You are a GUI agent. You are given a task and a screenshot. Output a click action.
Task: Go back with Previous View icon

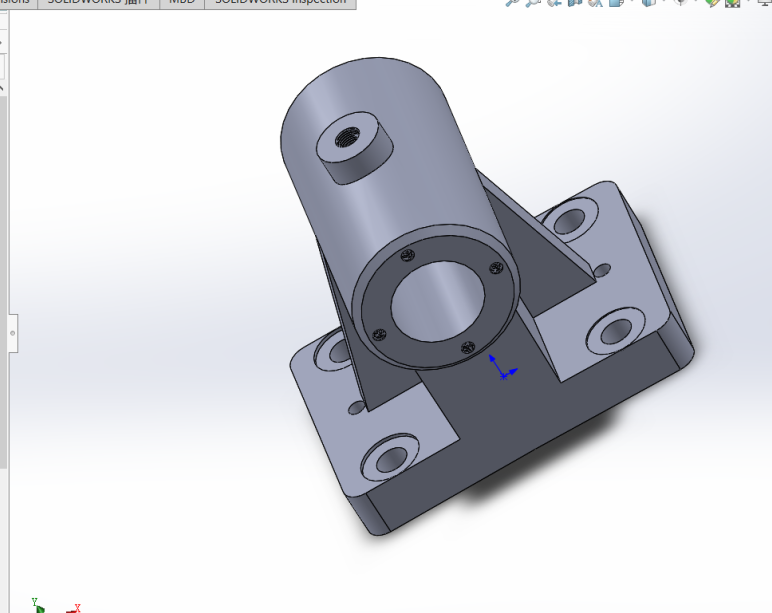(554, 2)
